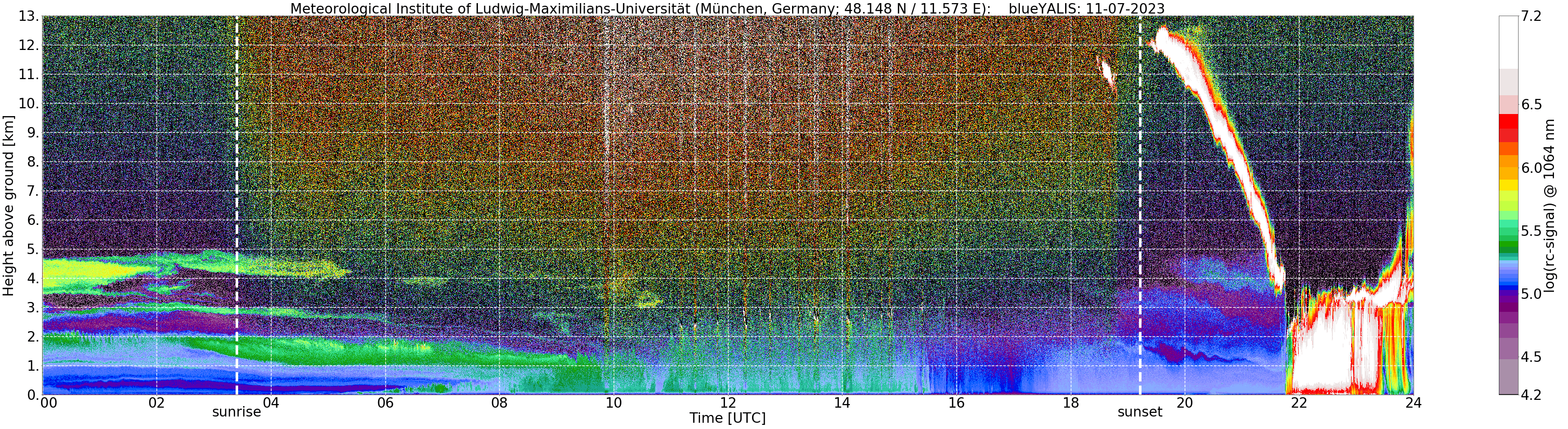
Task: Click the 'Meteorological Institute of Ludwig-Maximilians-Universität' title text
Action: [489, 8]
